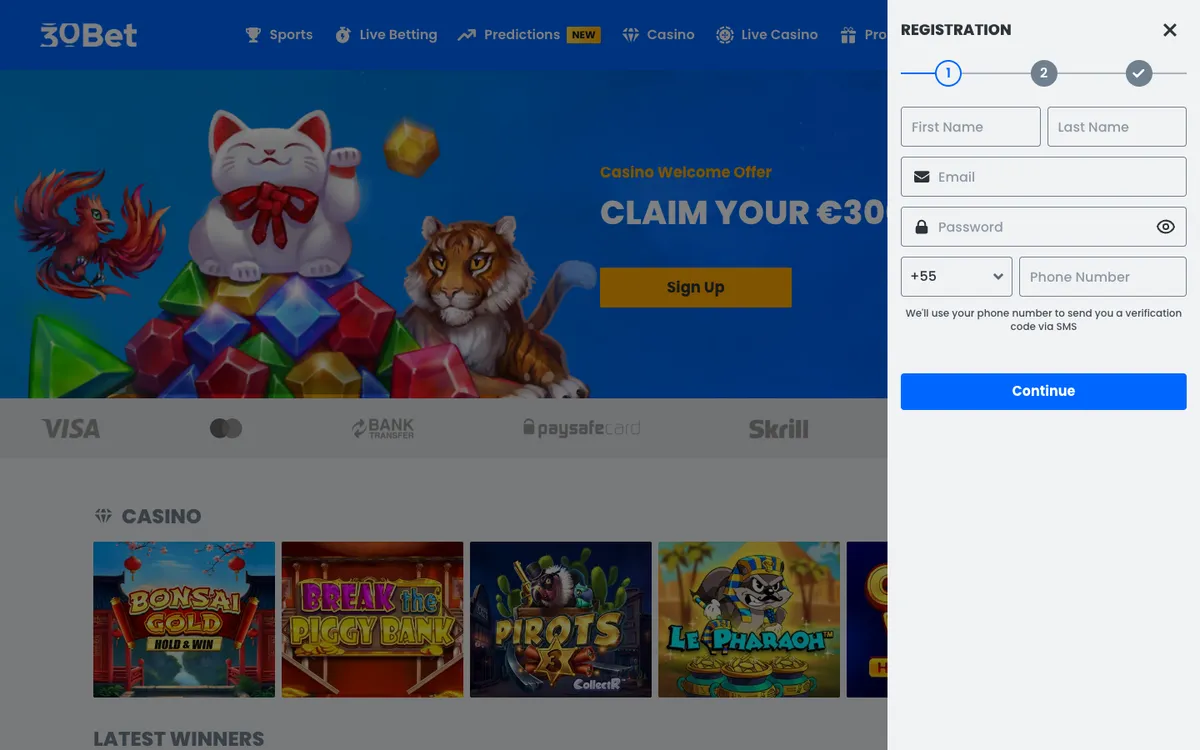Screen dimensions: 1200x750
Task: Open Le Pharaoh game thumbnail
Action: [749, 620]
